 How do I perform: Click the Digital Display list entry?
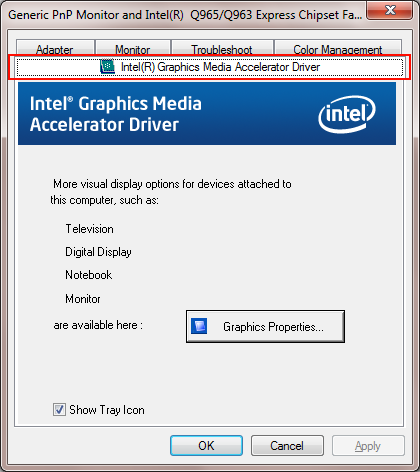click(98, 252)
